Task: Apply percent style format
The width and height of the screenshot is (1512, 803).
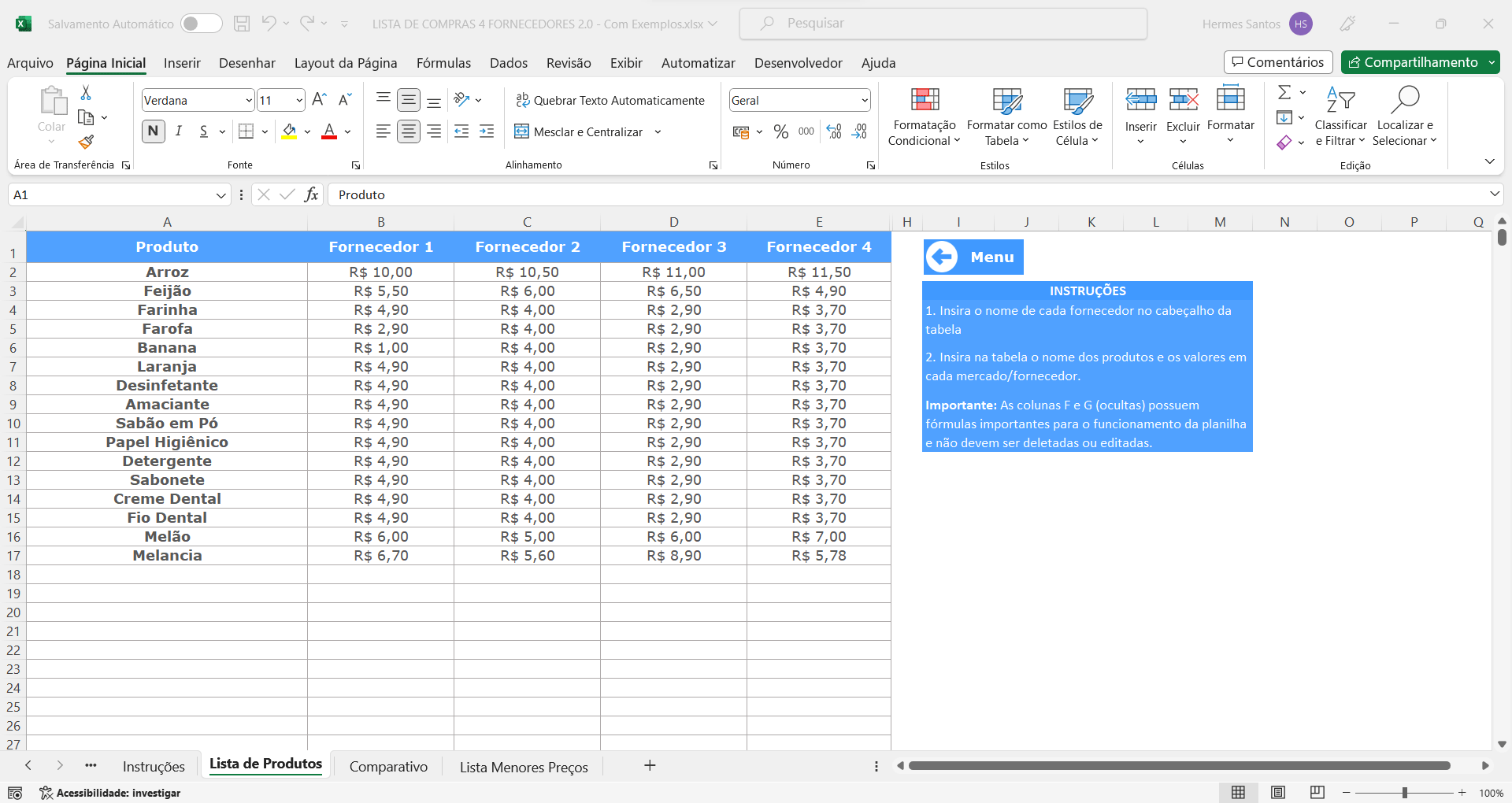Action: [x=781, y=131]
